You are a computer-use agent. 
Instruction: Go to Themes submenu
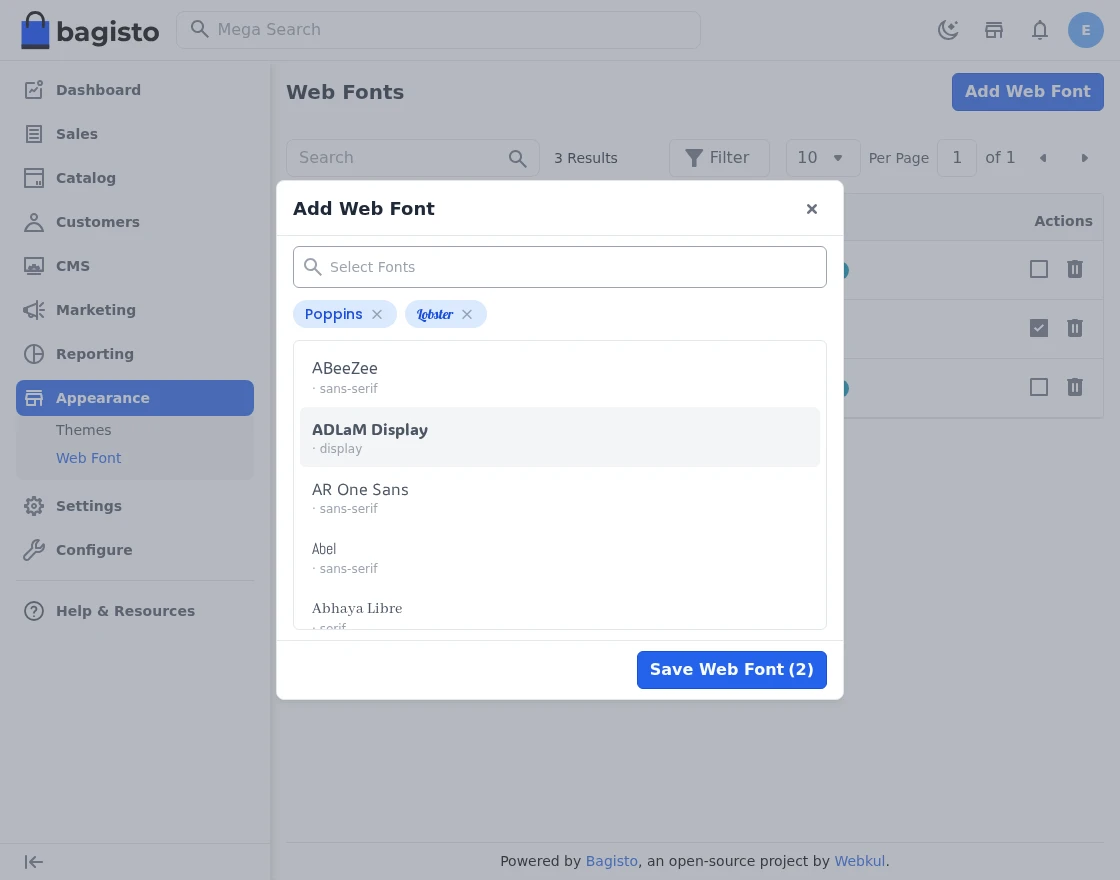[84, 430]
